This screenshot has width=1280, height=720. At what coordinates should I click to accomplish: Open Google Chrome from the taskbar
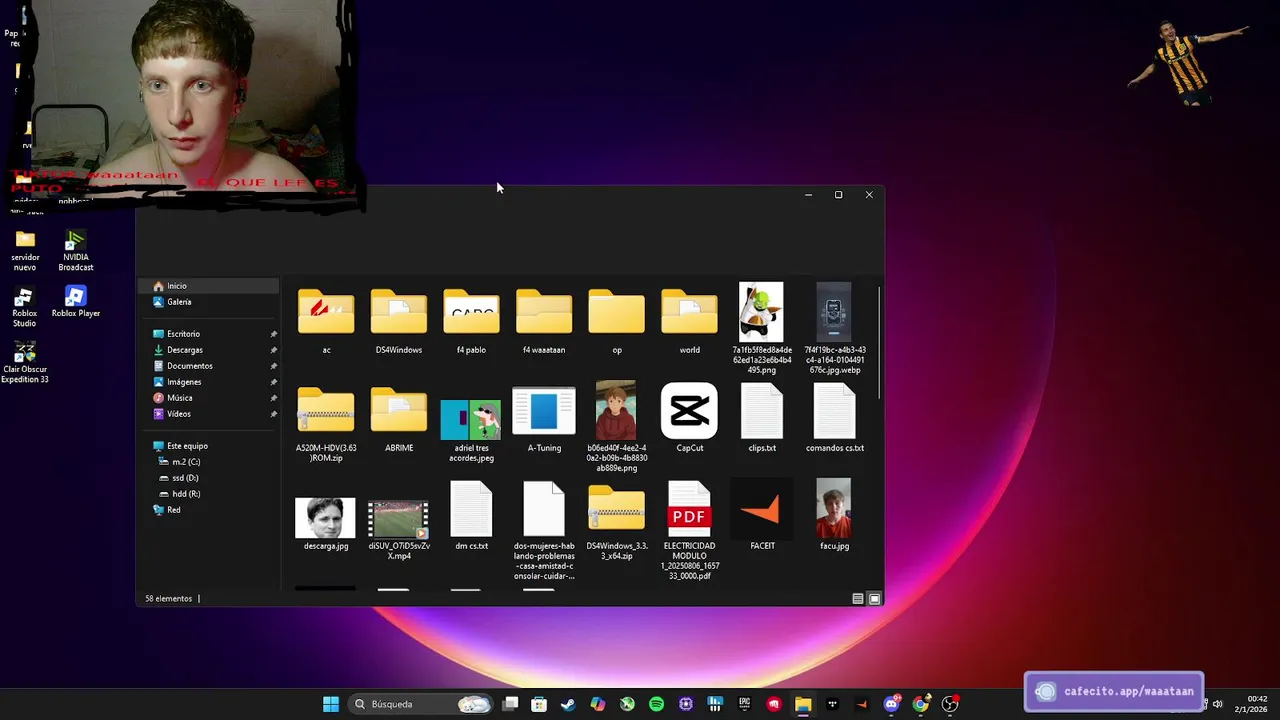(920, 704)
